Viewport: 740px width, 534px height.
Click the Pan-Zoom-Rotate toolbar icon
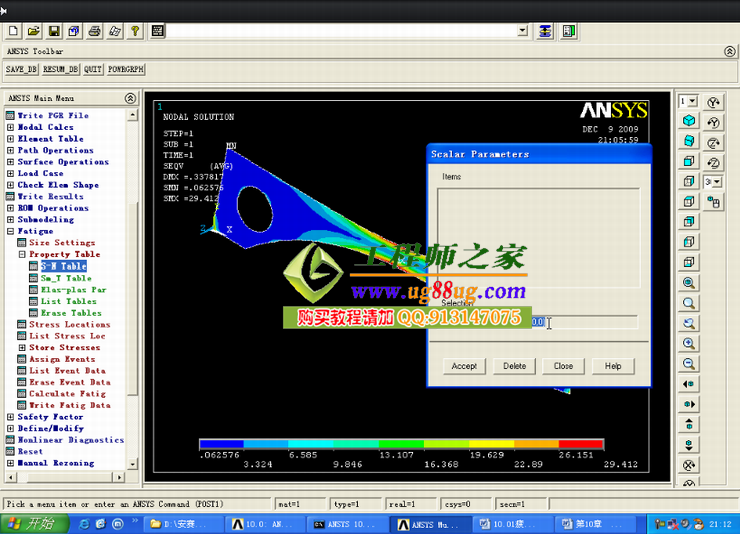74,31
